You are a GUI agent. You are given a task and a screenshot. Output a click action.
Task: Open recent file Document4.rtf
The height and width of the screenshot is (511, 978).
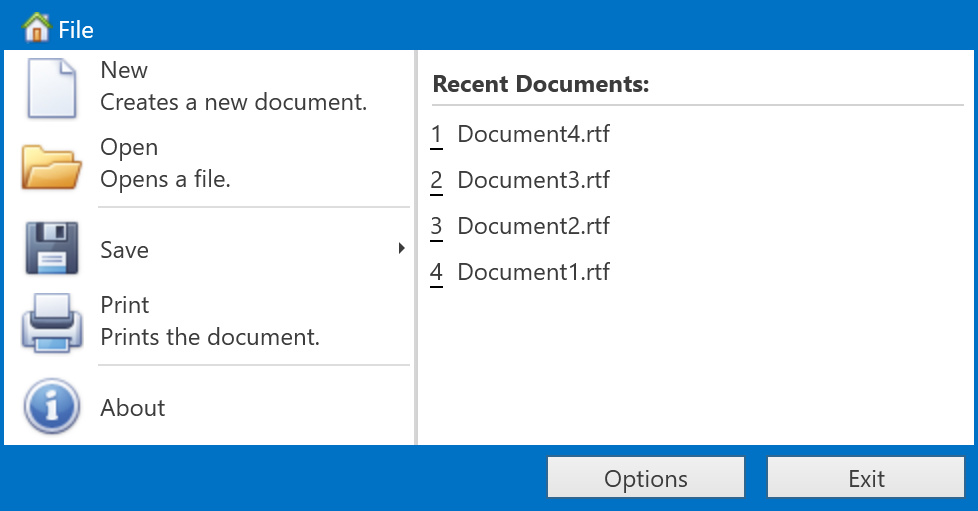point(533,134)
